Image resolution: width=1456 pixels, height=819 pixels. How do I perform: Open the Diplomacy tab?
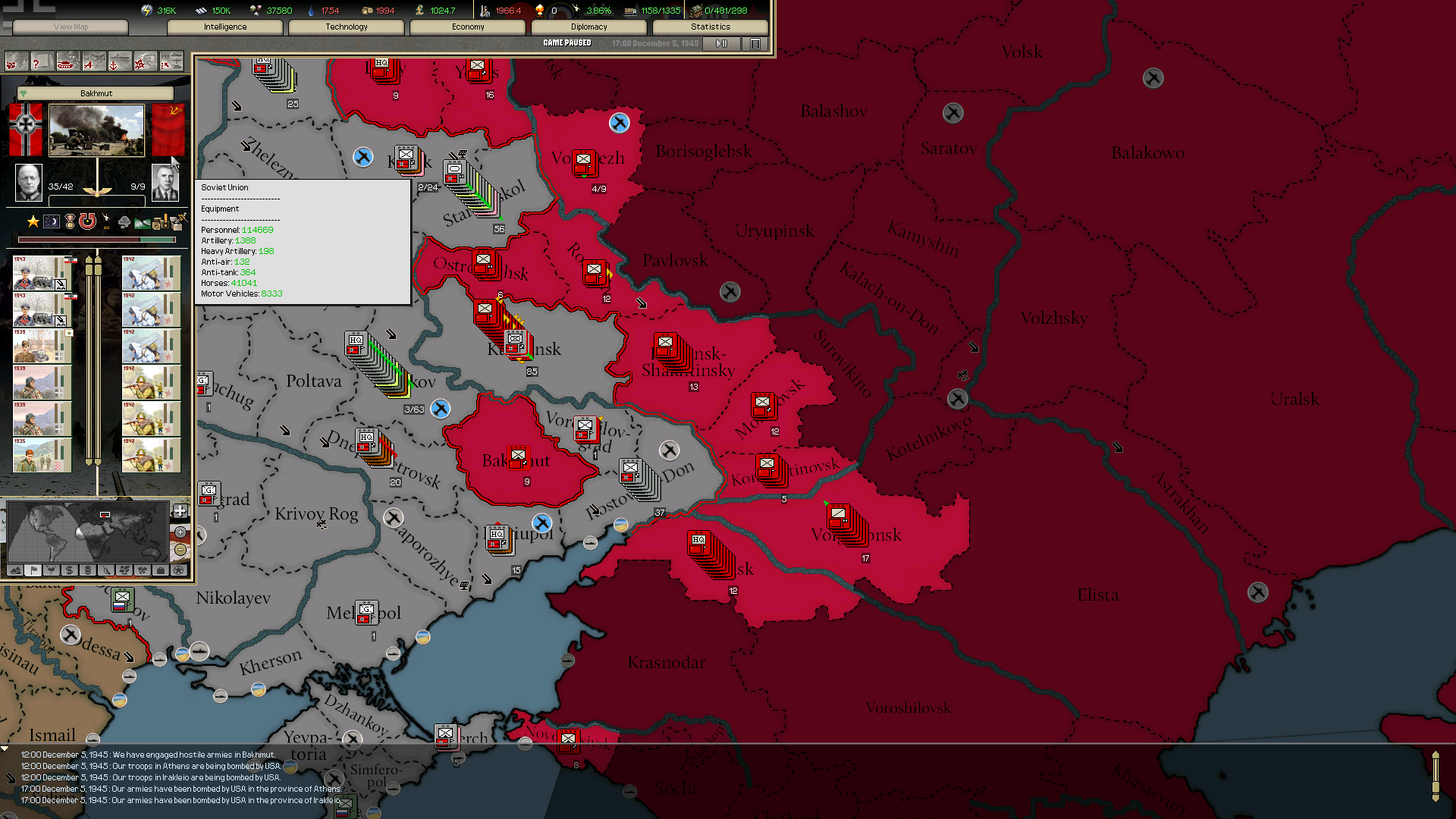coord(588,27)
